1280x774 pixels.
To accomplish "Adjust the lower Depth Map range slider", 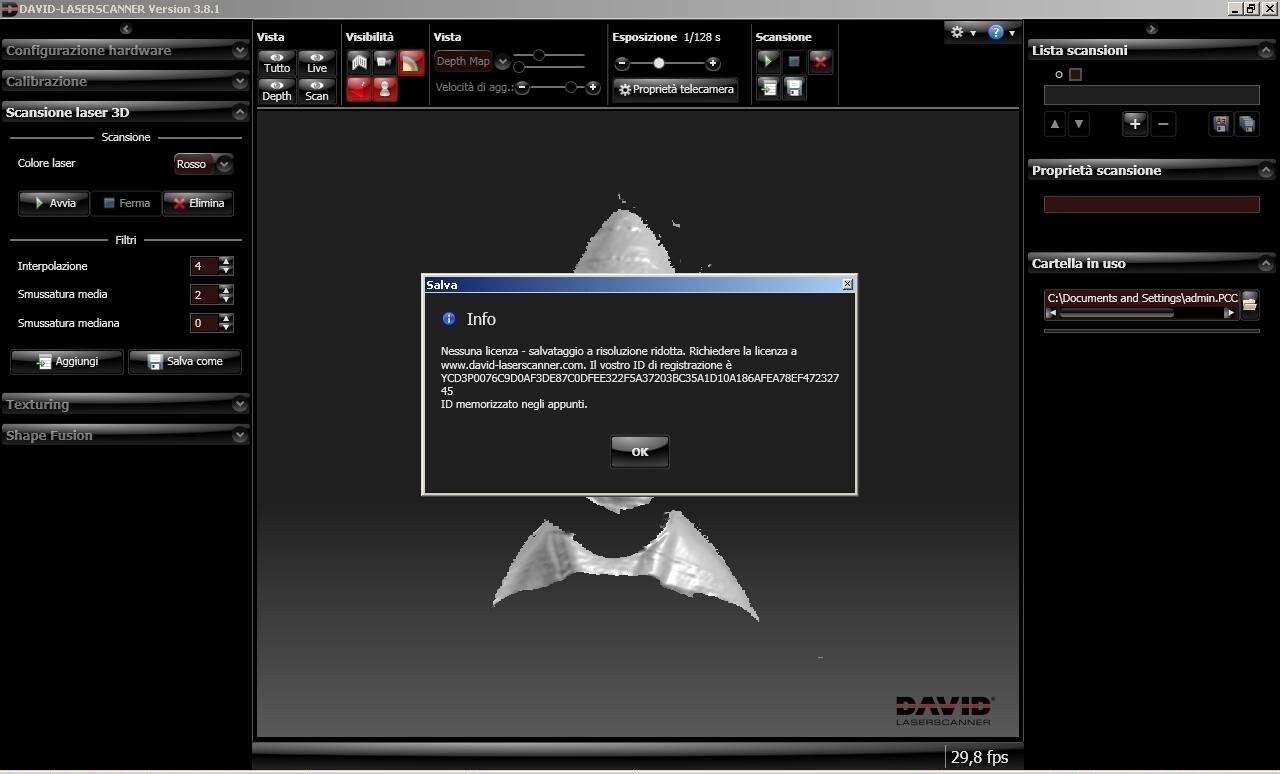I will [x=519, y=67].
